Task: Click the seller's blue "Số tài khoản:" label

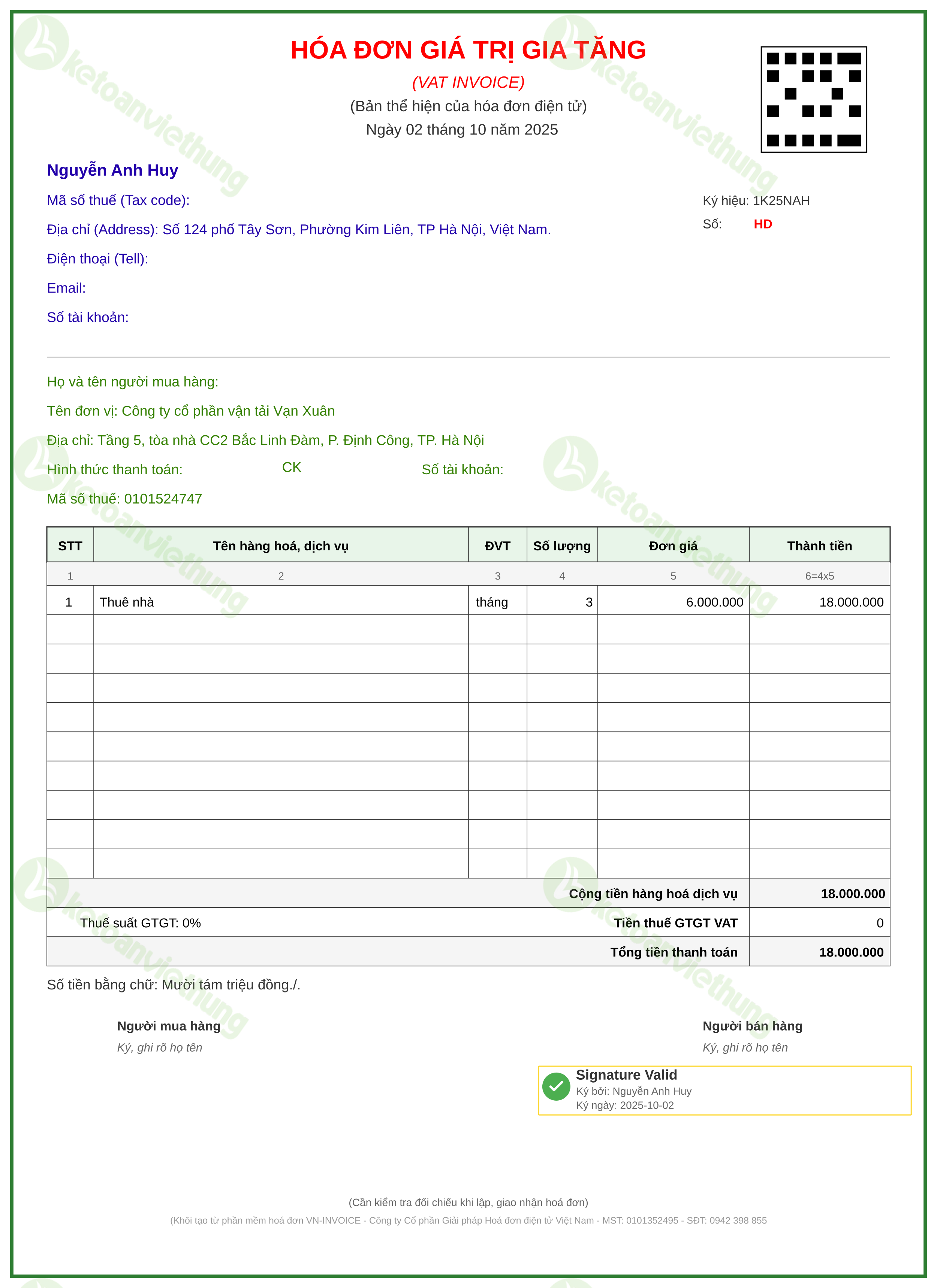Action: [88, 317]
